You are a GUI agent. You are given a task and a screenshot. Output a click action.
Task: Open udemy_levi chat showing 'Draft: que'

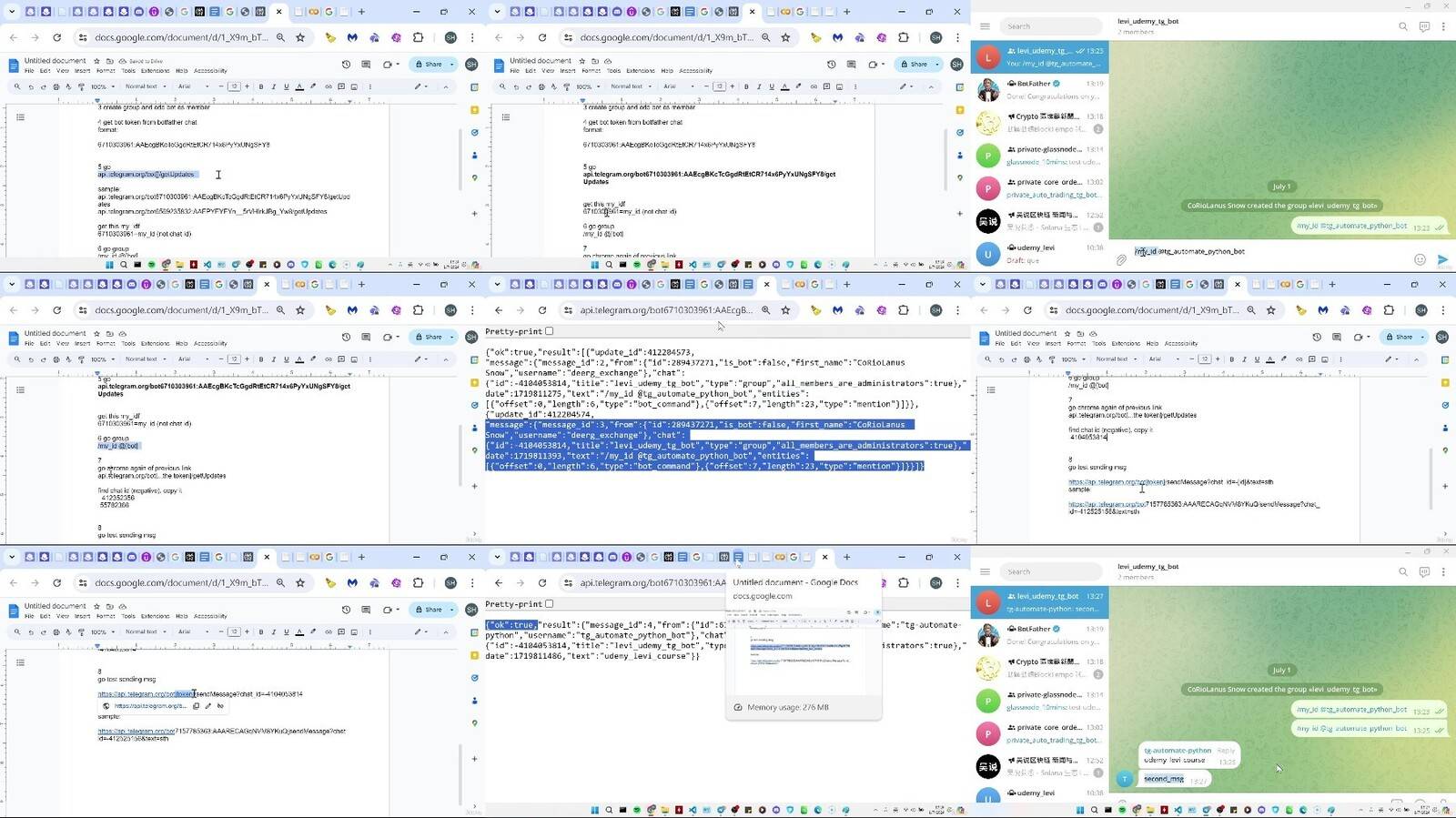(x=1039, y=254)
